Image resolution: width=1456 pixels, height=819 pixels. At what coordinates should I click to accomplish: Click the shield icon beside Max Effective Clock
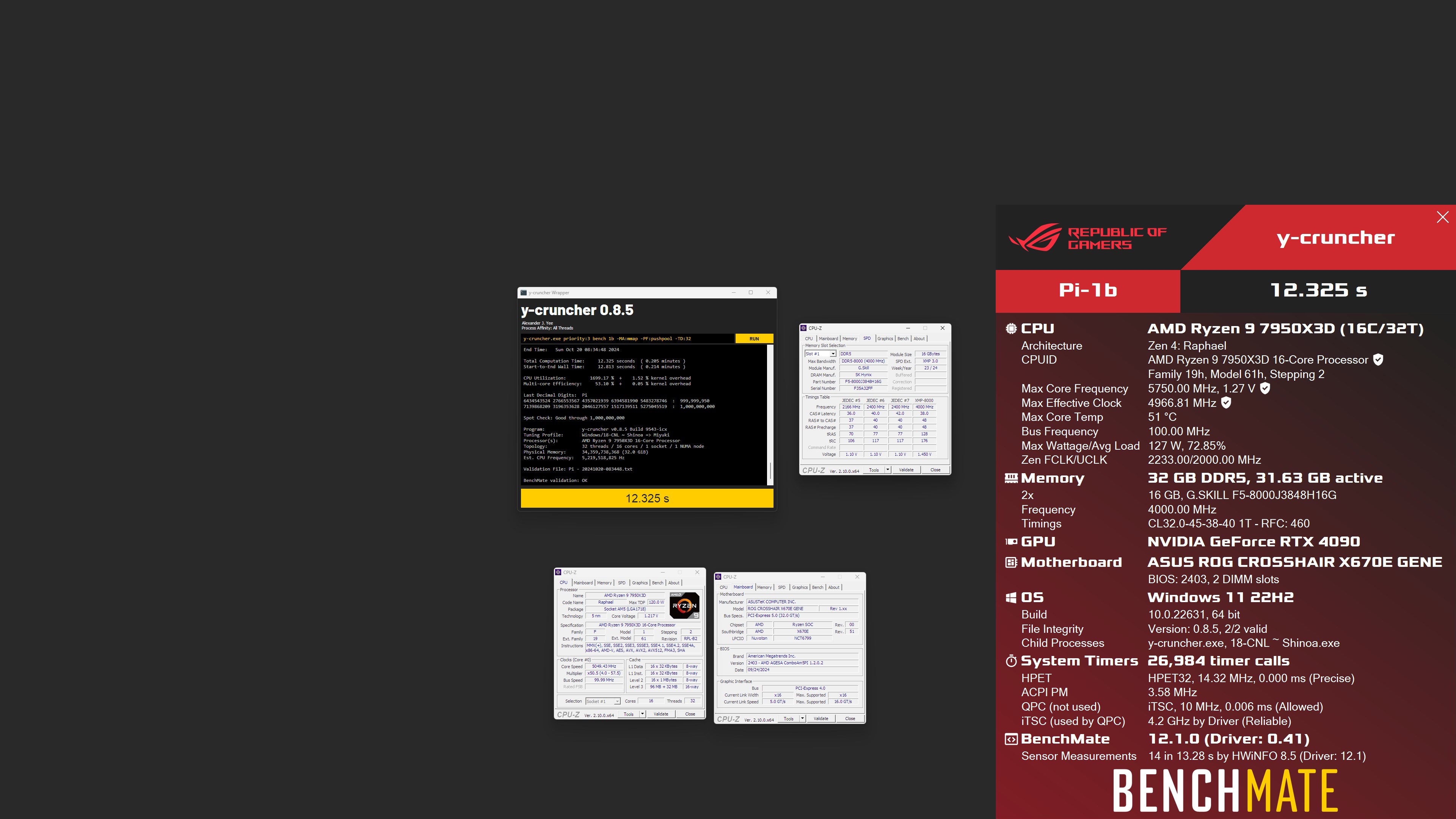click(x=1226, y=402)
